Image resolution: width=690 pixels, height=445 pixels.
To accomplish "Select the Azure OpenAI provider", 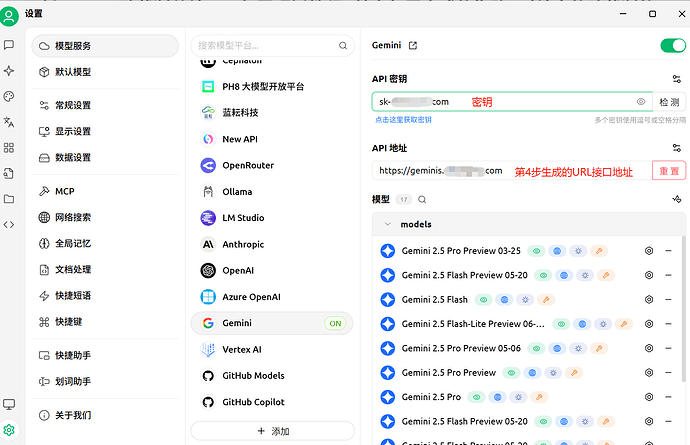I will coord(272,297).
